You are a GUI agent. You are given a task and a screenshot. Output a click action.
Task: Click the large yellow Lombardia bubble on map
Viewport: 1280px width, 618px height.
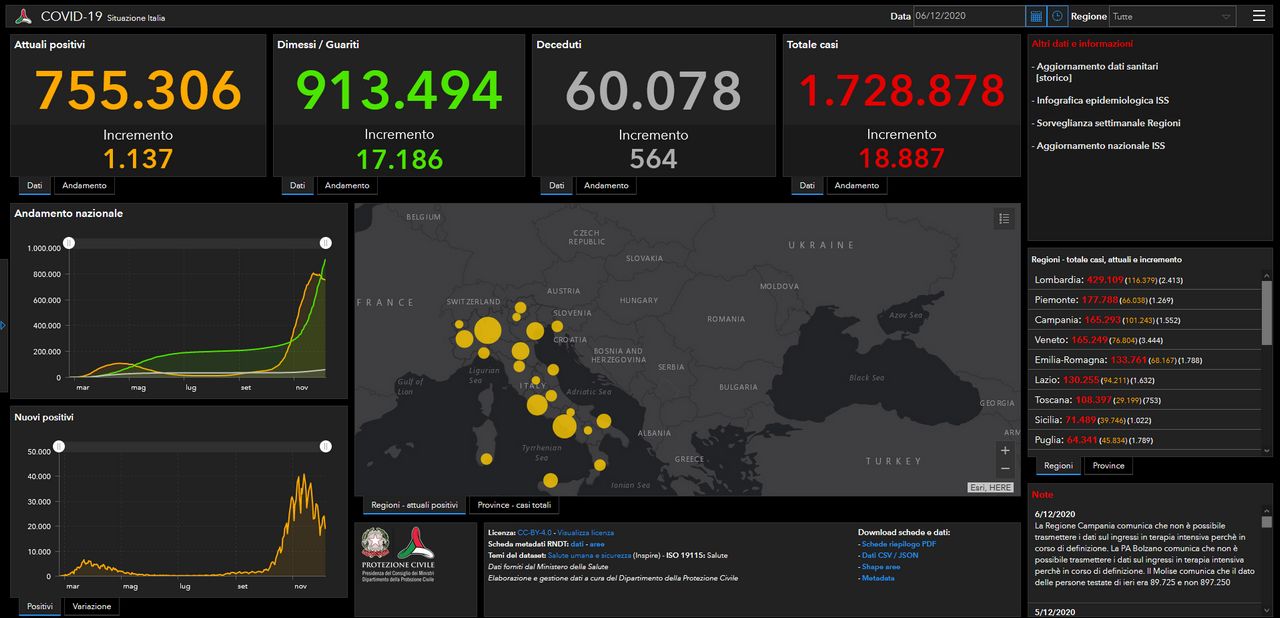(x=487, y=331)
